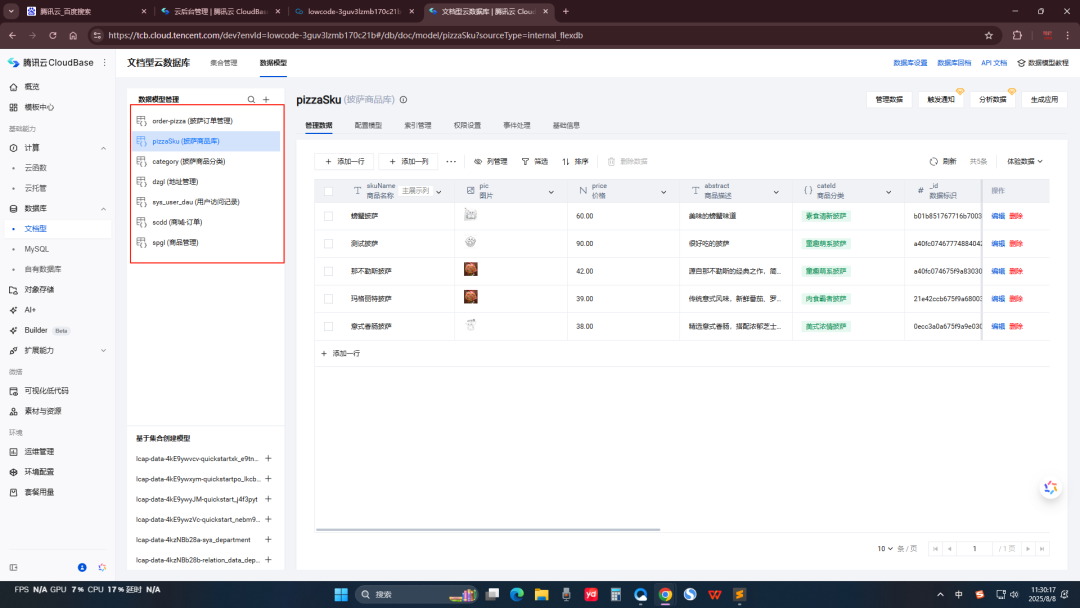Tick the checkbox for 42.00 price row
This screenshot has width=1080, height=608.
point(329,271)
